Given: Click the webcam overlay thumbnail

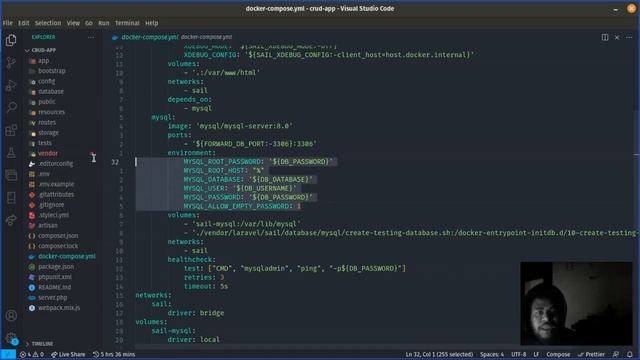Looking at the screenshot, I should tap(576, 304).
